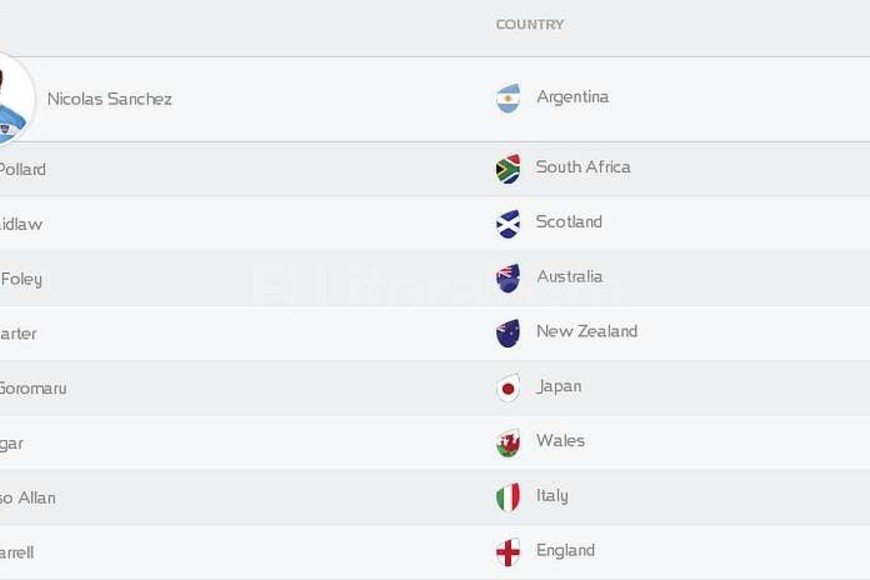This screenshot has height=580, width=870.
Task: Click the Allan player name
Action: 28,498
